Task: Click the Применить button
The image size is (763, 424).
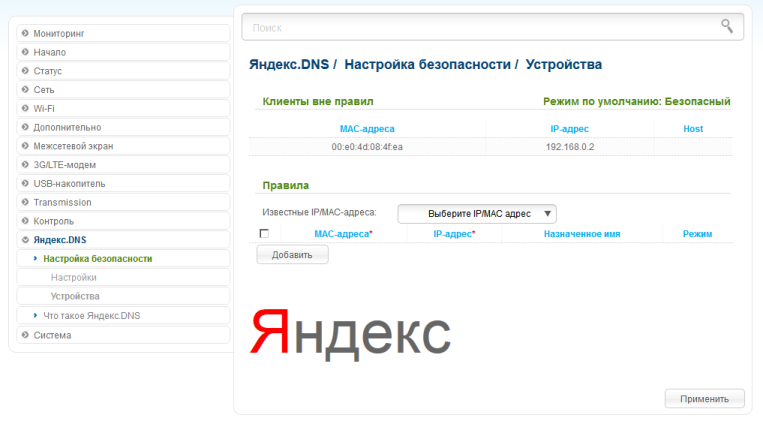Action: coord(705,399)
